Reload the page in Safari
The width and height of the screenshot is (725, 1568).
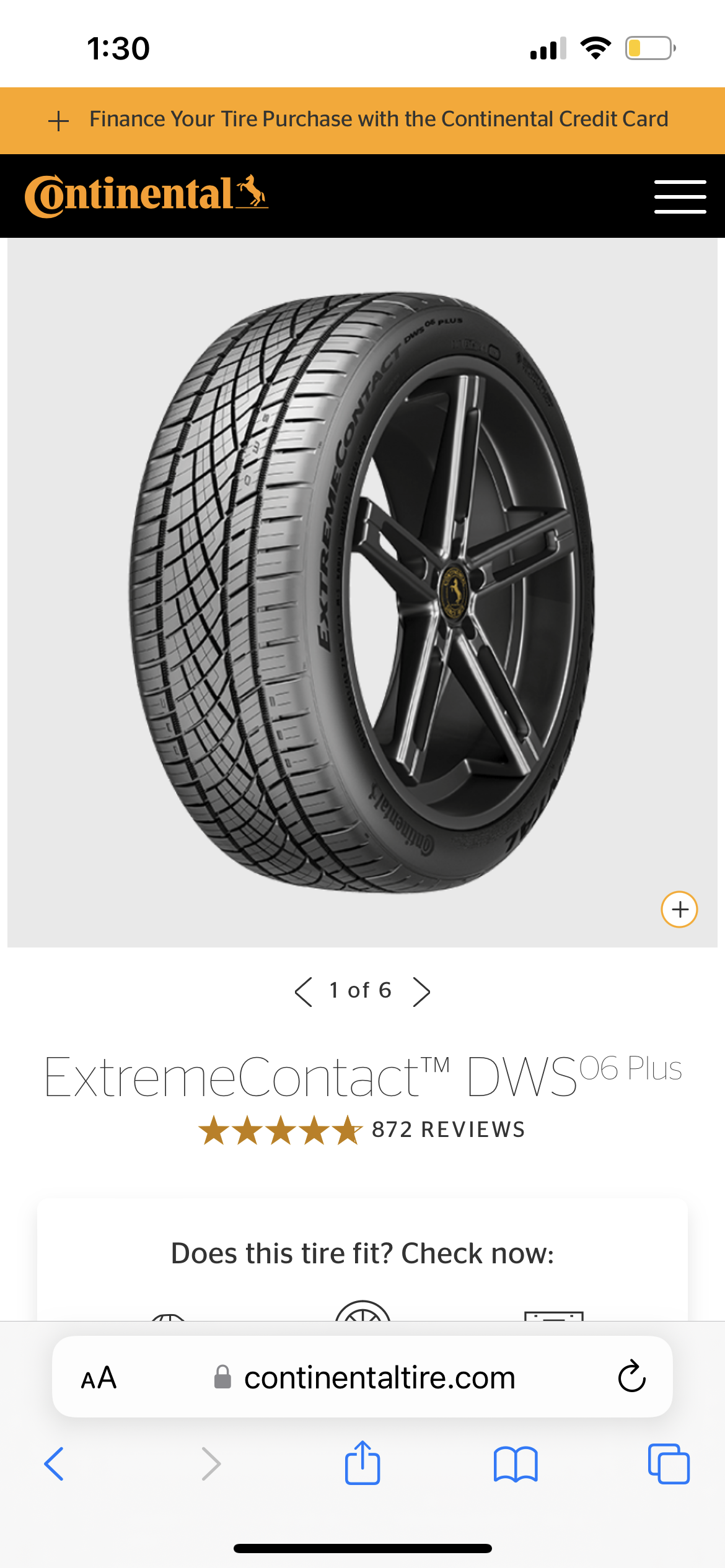tap(631, 1377)
